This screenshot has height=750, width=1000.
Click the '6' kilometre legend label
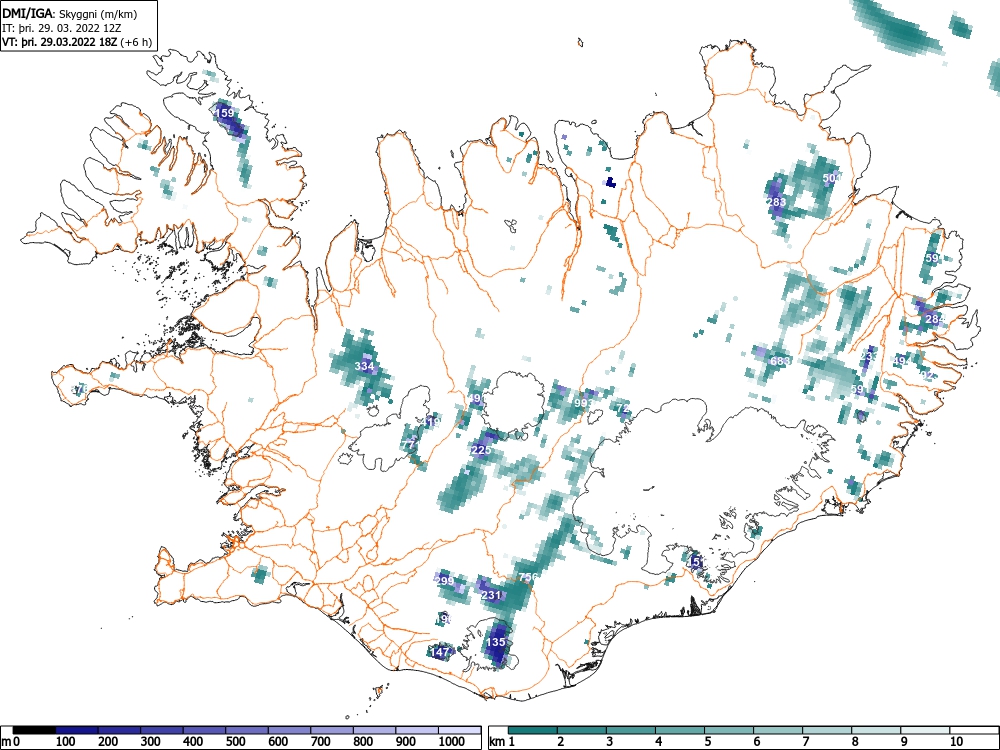(x=757, y=742)
